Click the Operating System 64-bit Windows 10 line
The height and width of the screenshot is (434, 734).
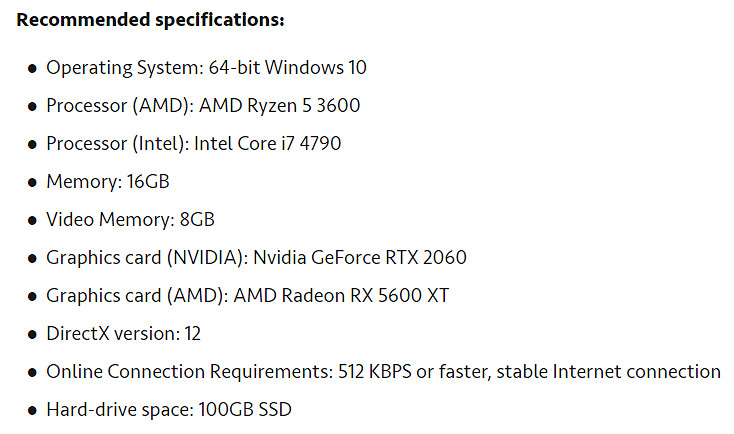(206, 68)
